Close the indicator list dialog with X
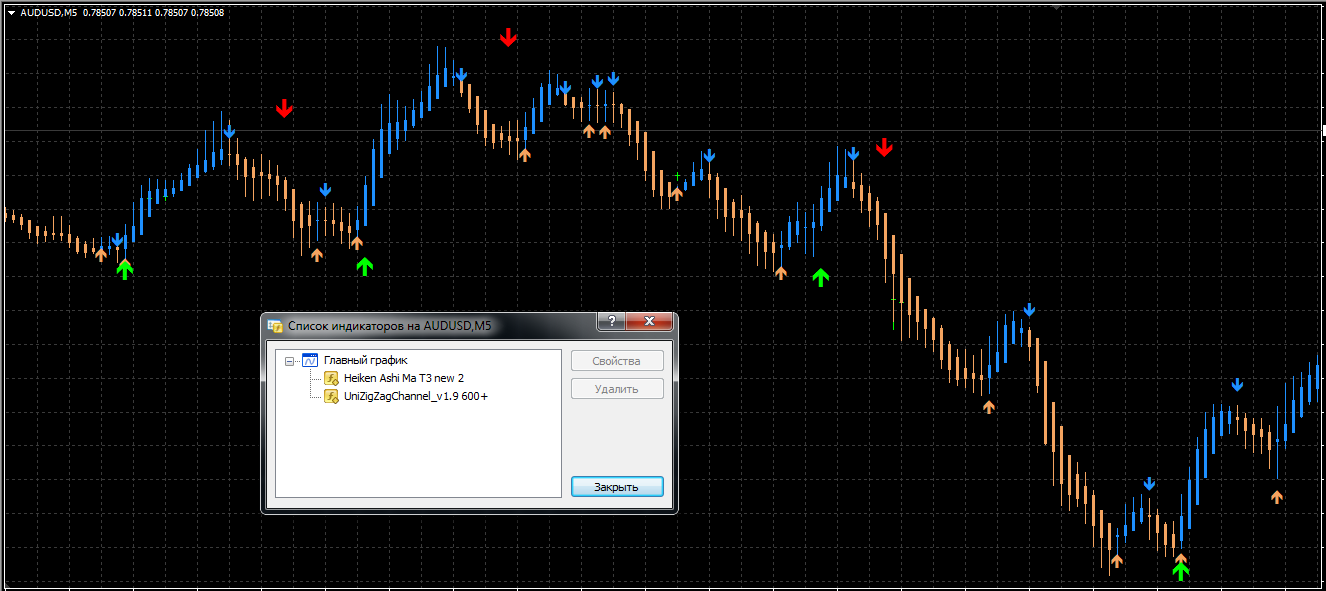Viewport: 1326px width, 591px height. (650, 321)
